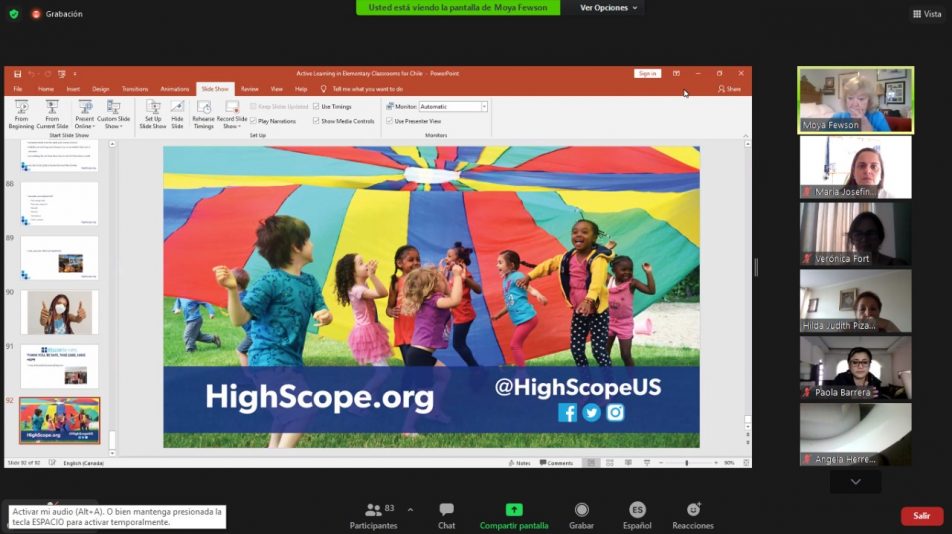Switch to the Insert tab
Image resolution: width=952 pixels, height=534 pixels.
click(x=73, y=89)
